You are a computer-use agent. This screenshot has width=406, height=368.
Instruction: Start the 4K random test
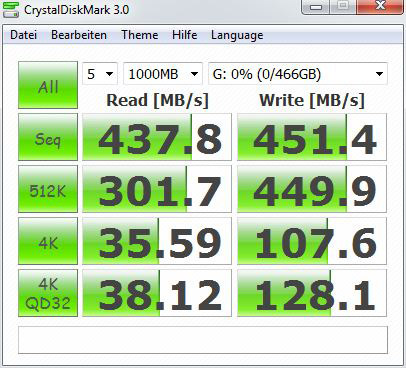[x=48, y=241]
